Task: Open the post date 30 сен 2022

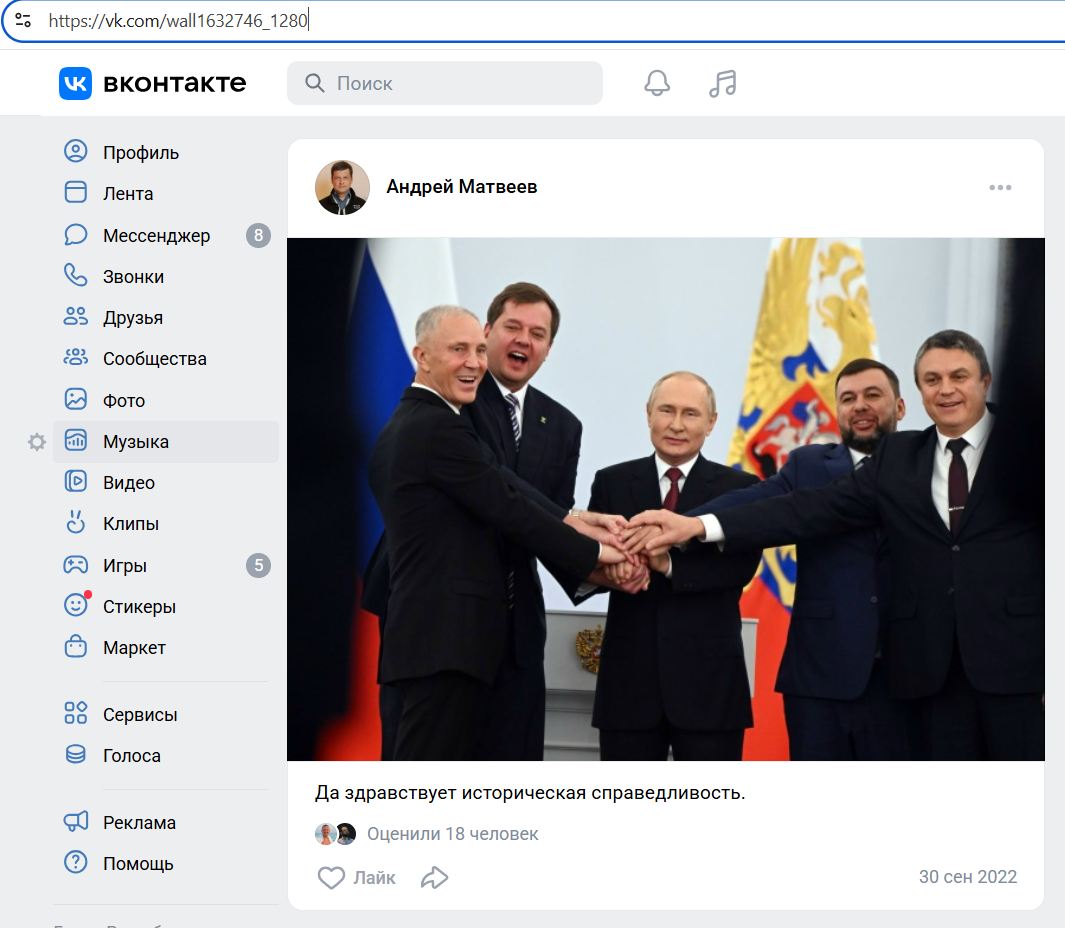Action: 967,877
